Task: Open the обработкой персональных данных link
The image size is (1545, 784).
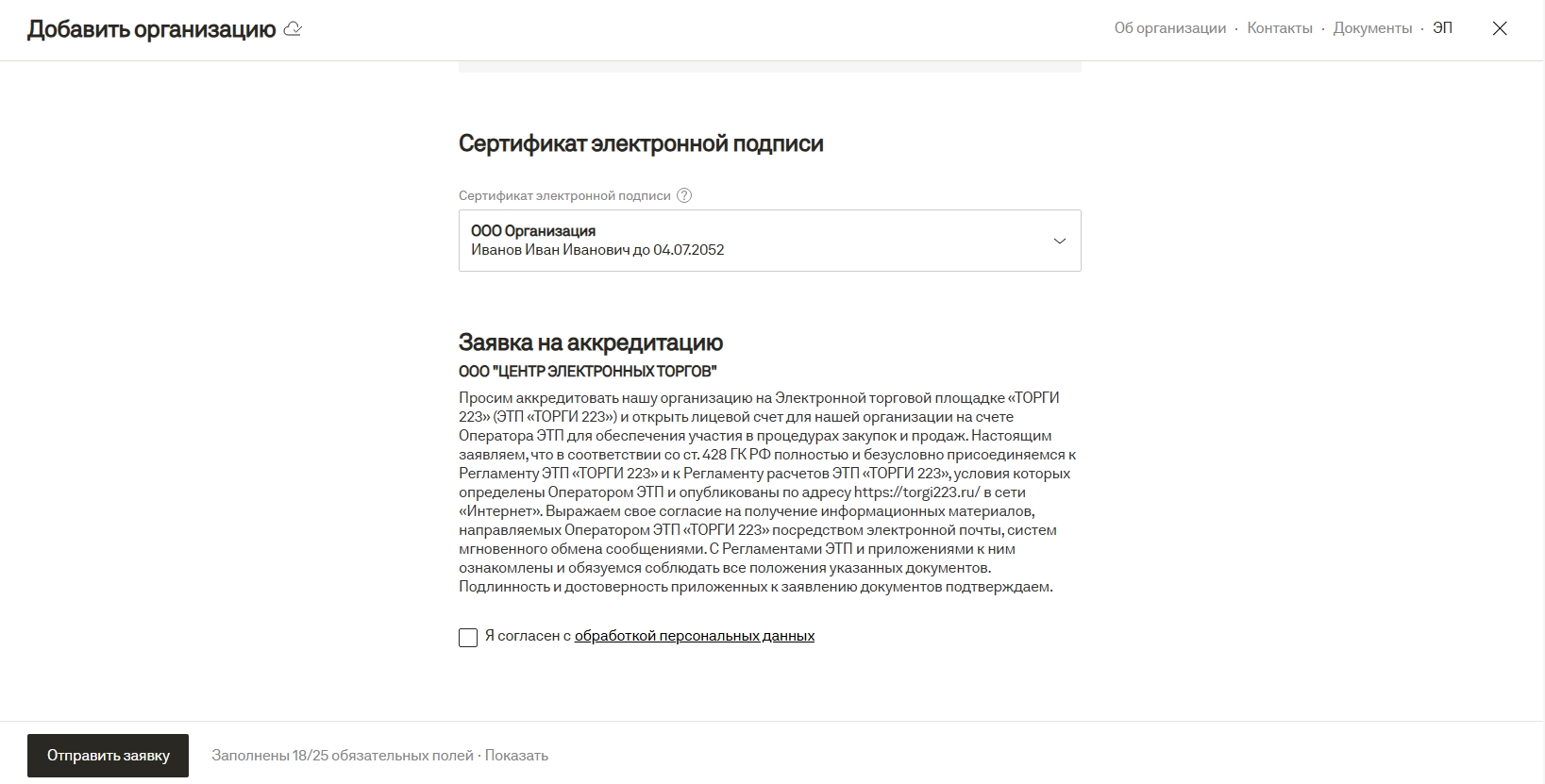Action: 694,636
